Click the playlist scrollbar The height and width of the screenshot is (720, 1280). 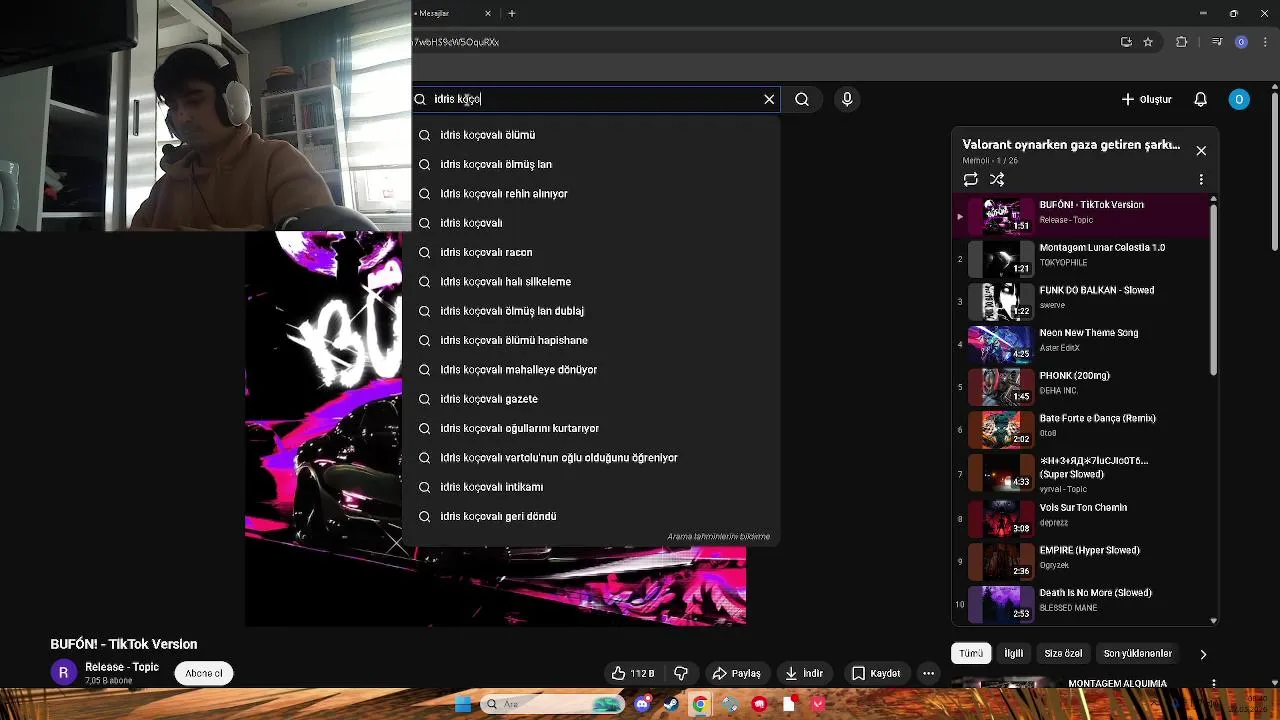coord(1214,290)
